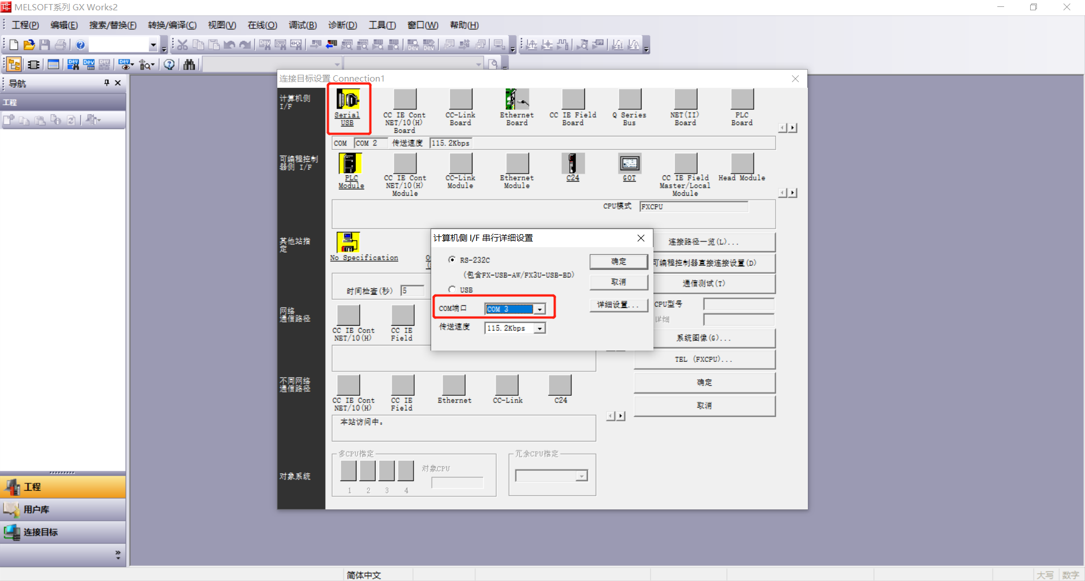Click 取消 in the serial detail dialog
This screenshot has height=581, width=1085.
(x=619, y=282)
